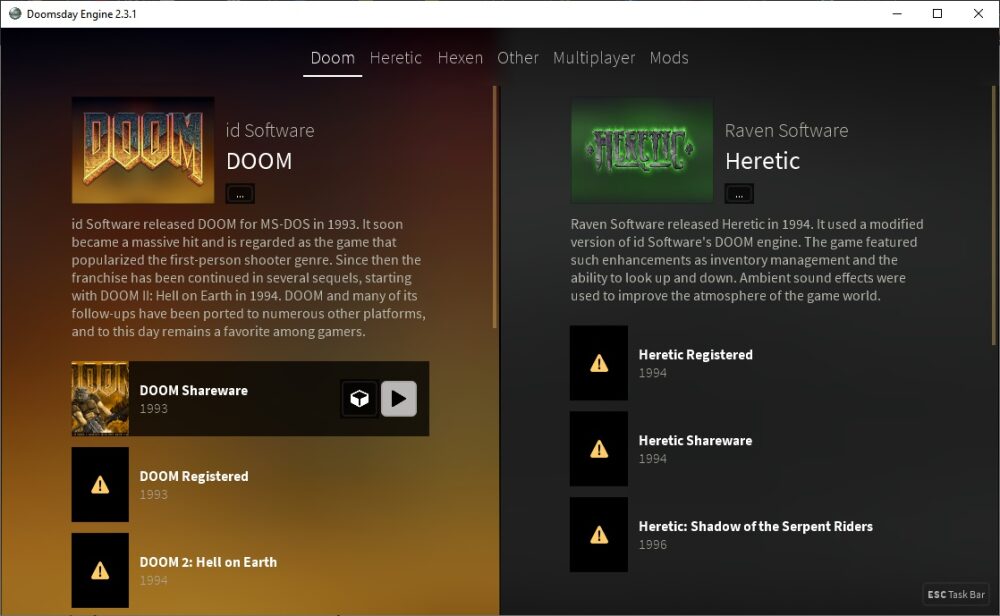Select the DOOM Registered game entry
Viewport: 1000px width, 616px height.
coord(250,485)
